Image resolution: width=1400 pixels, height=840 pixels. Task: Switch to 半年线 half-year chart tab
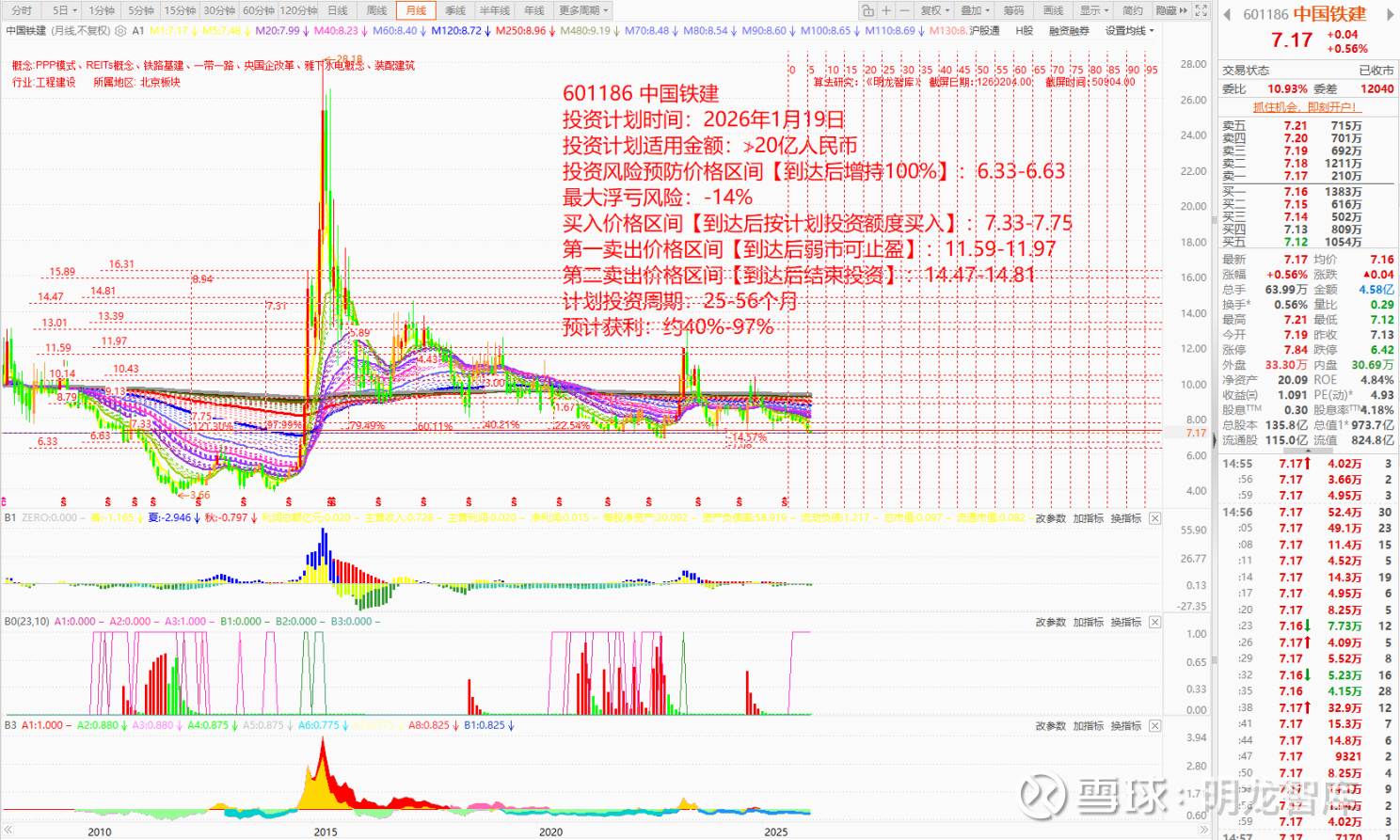[x=495, y=10]
